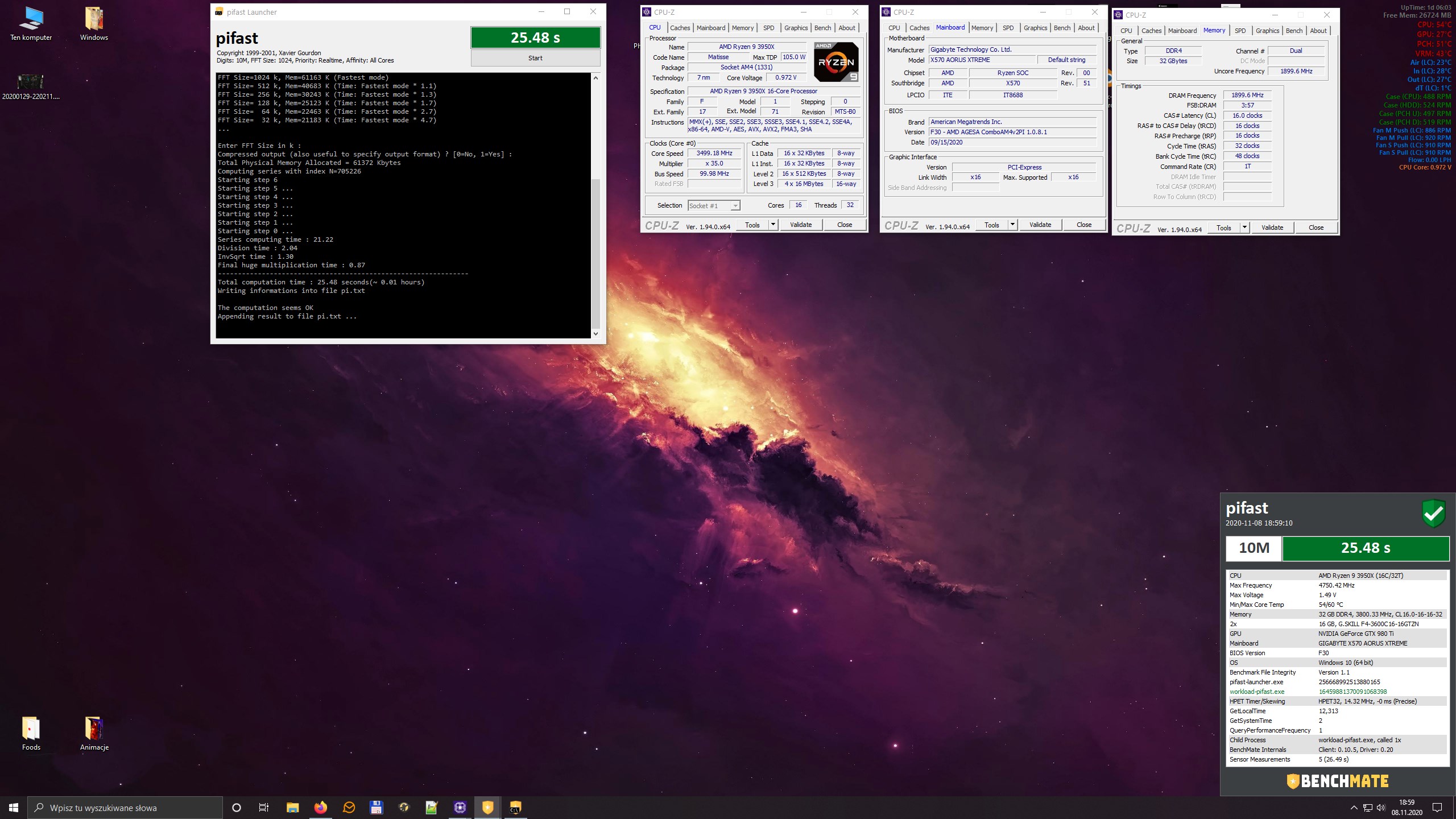Click the 10M digits box in BenchMate panel

[x=1254, y=548]
